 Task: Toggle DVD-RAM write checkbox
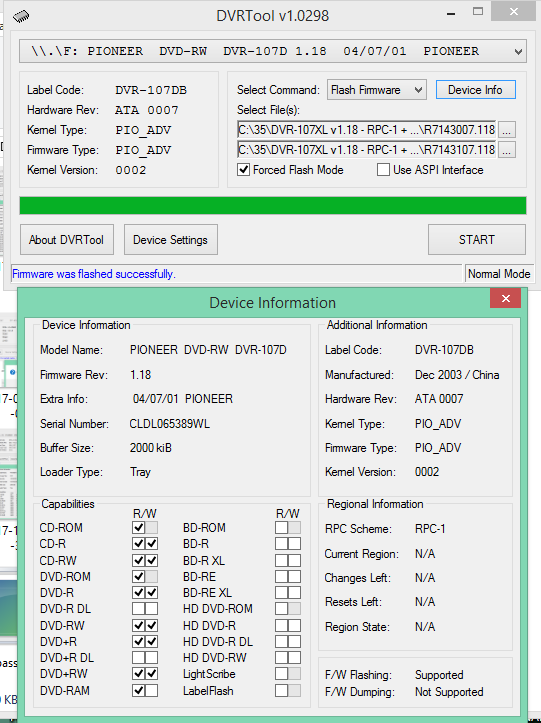151,691
